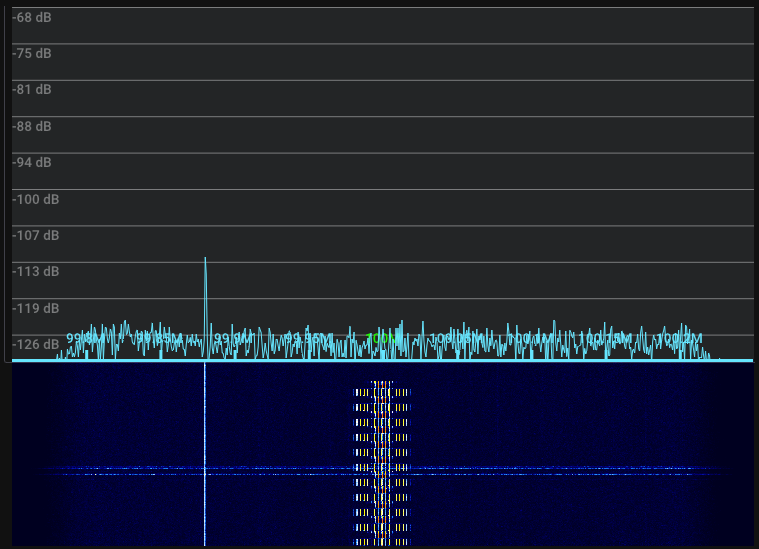Click the horizontal interference line in the waterfall
This screenshot has width=759, height=549.
click(x=382, y=471)
